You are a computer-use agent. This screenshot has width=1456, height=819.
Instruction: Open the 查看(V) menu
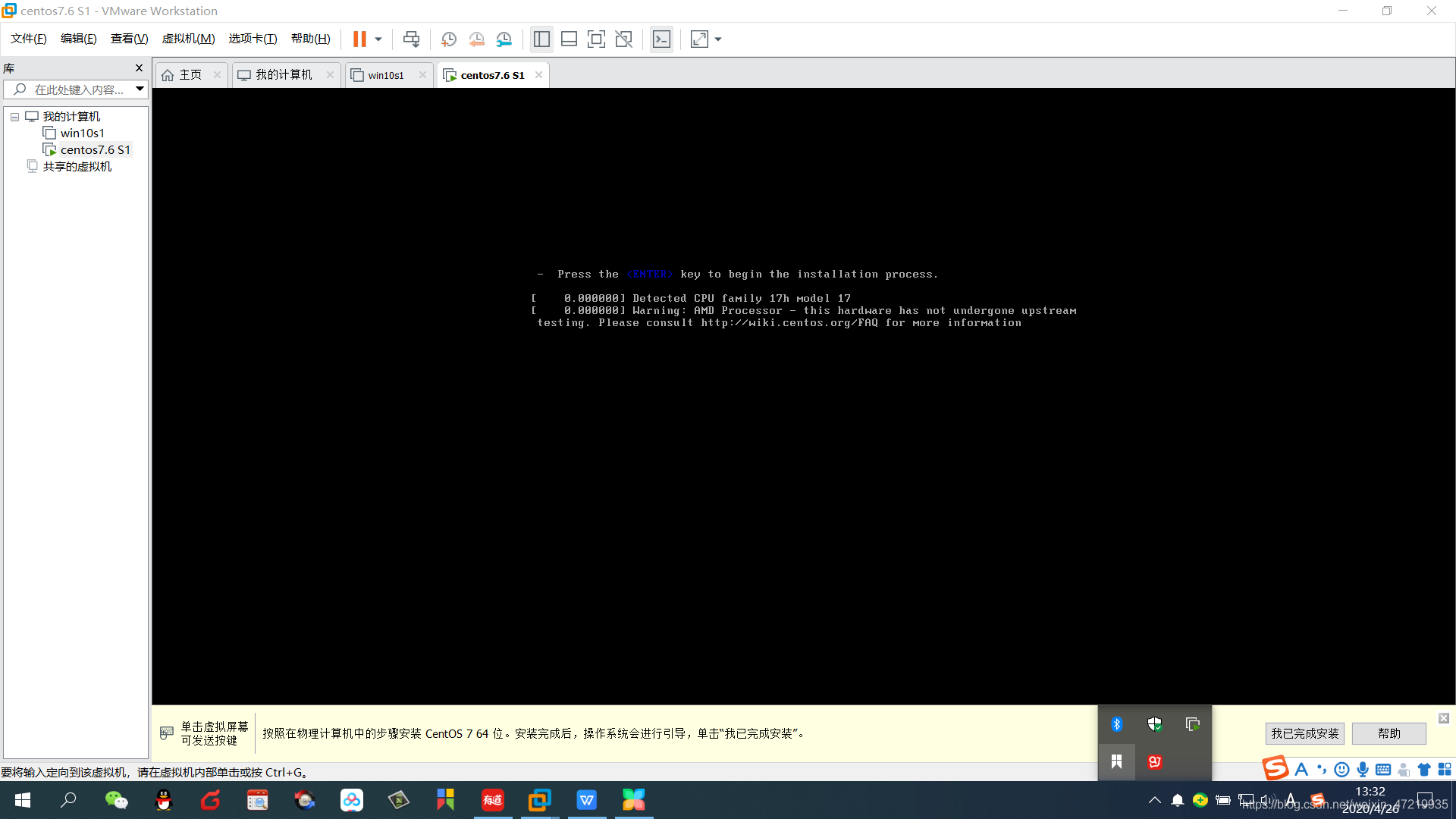[x=129, y=39]
